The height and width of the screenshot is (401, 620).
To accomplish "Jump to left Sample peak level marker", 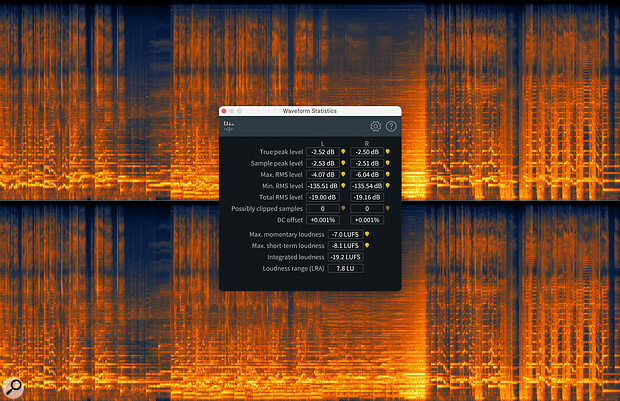I will click(343, 163).
